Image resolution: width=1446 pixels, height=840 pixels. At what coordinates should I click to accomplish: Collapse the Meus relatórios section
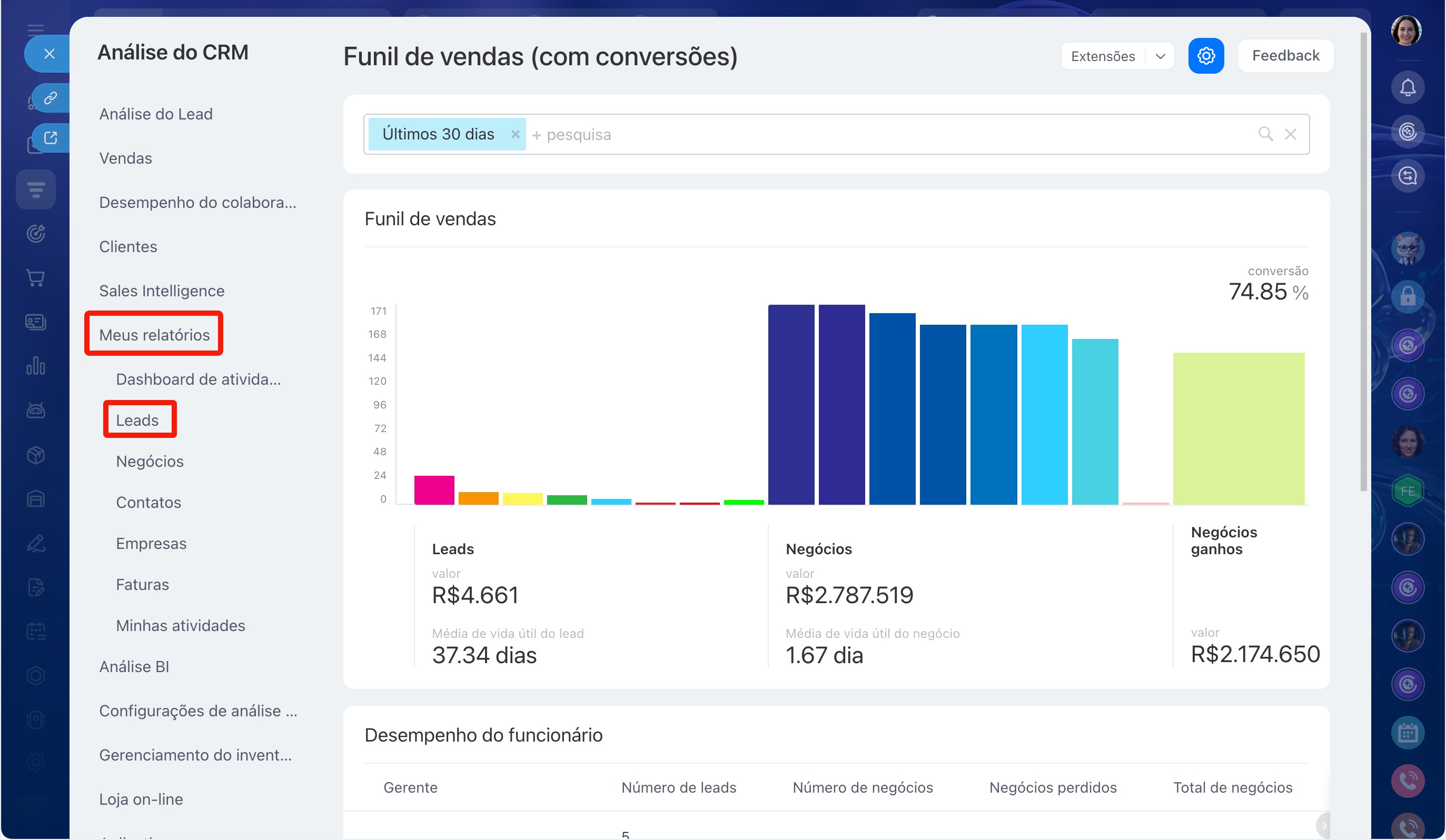154,335
